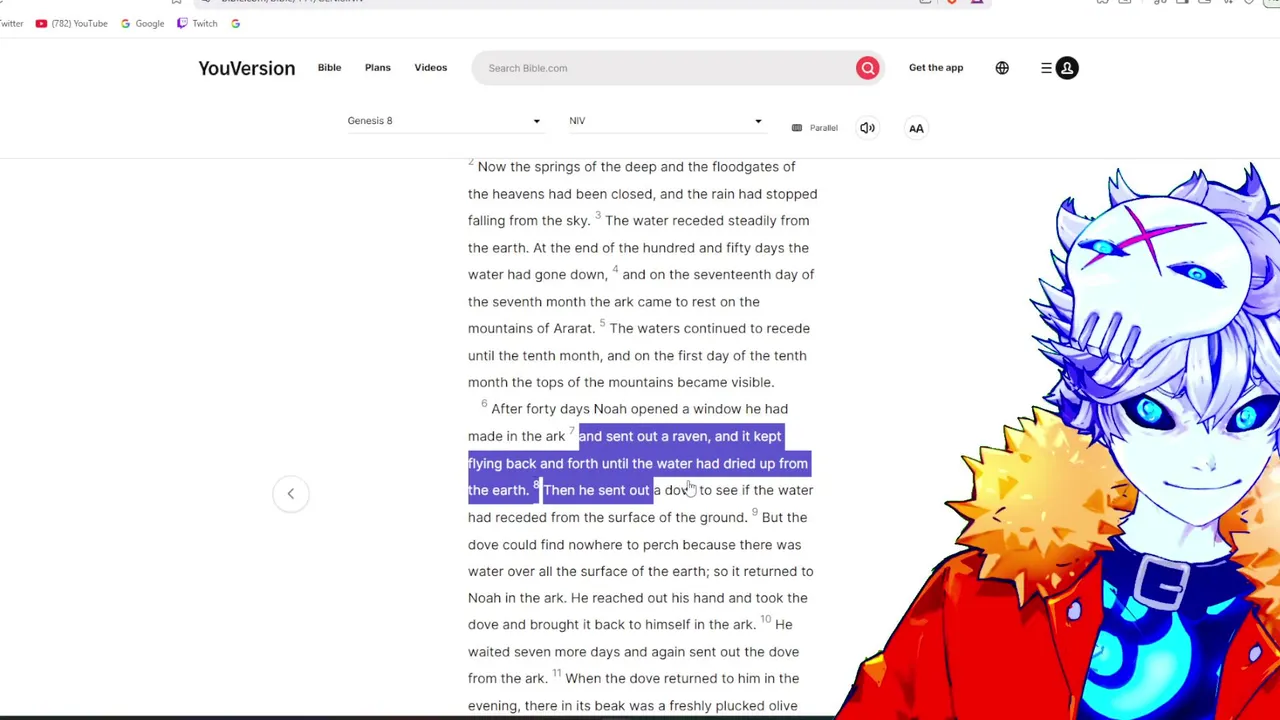Open the user profile avatar

click(x=1067, y=68)
